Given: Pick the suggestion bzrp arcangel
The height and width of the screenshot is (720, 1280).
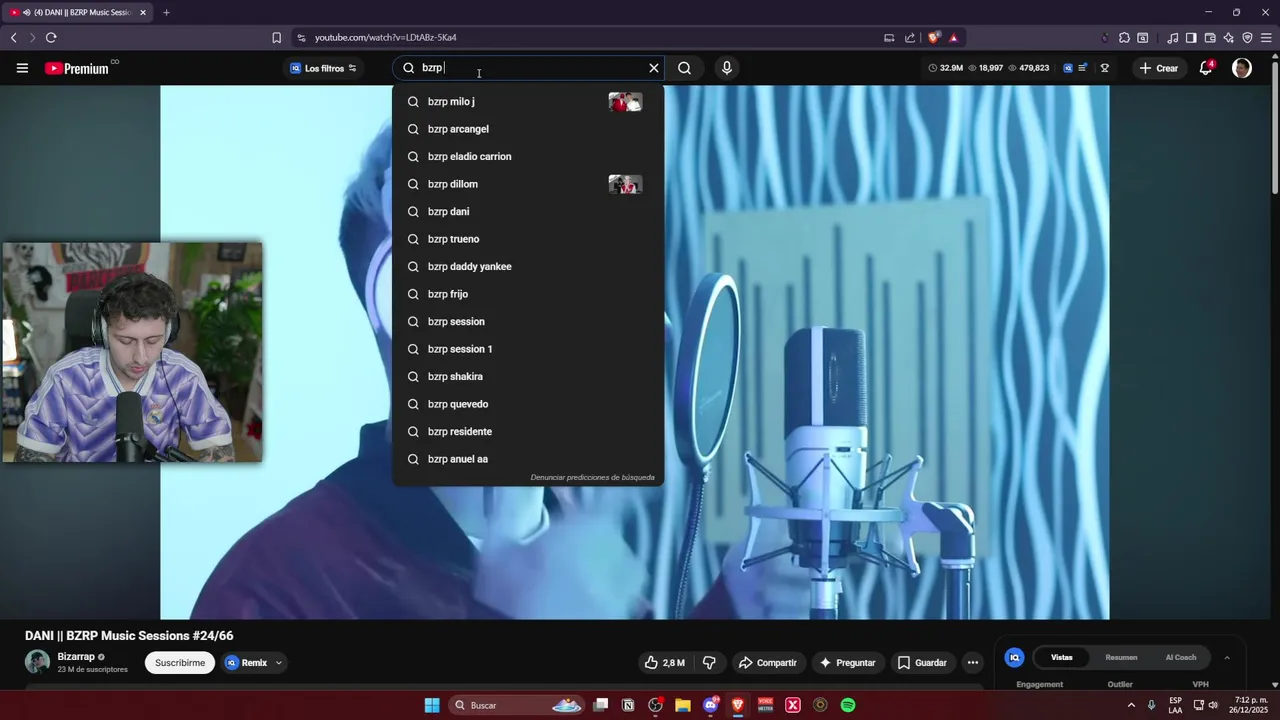Looking at the screenshot, I should coord(528,129).
